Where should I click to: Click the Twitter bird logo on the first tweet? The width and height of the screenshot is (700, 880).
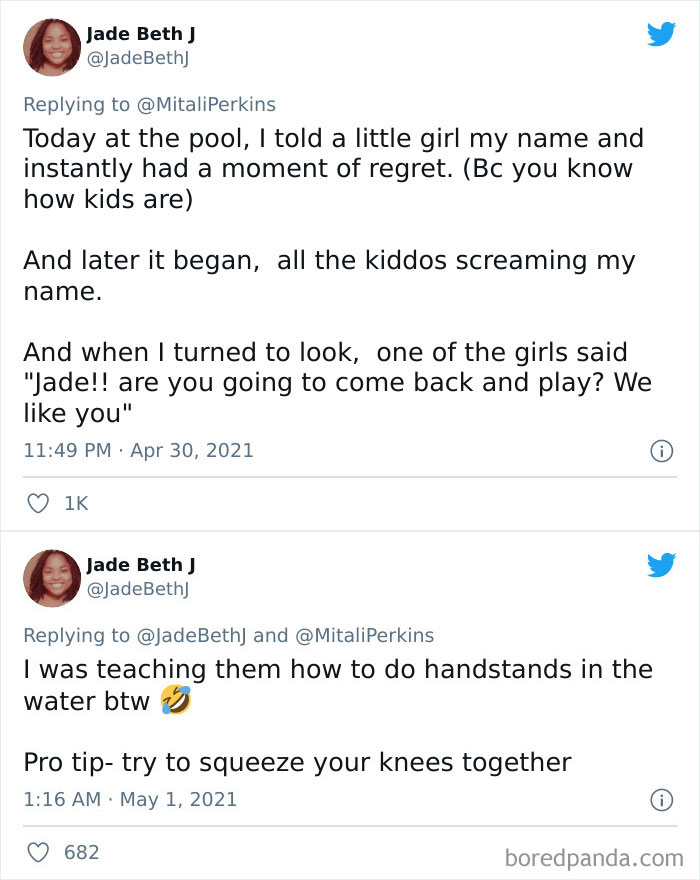click(662, 33)
